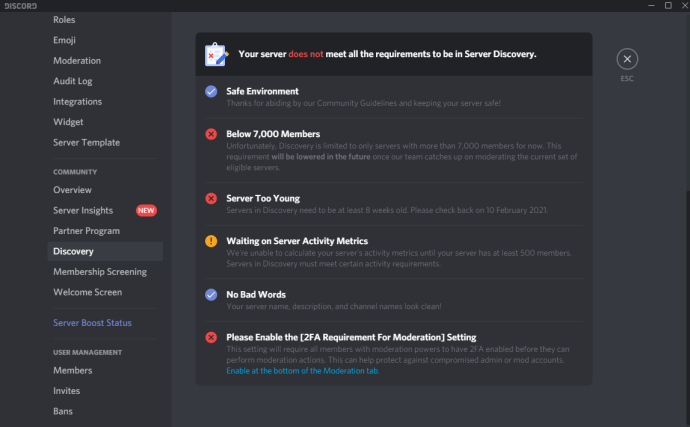The height and width of the screenshot is (427, 690).
Task: Select the Discovery tab
Action: (x=105, y=251)
